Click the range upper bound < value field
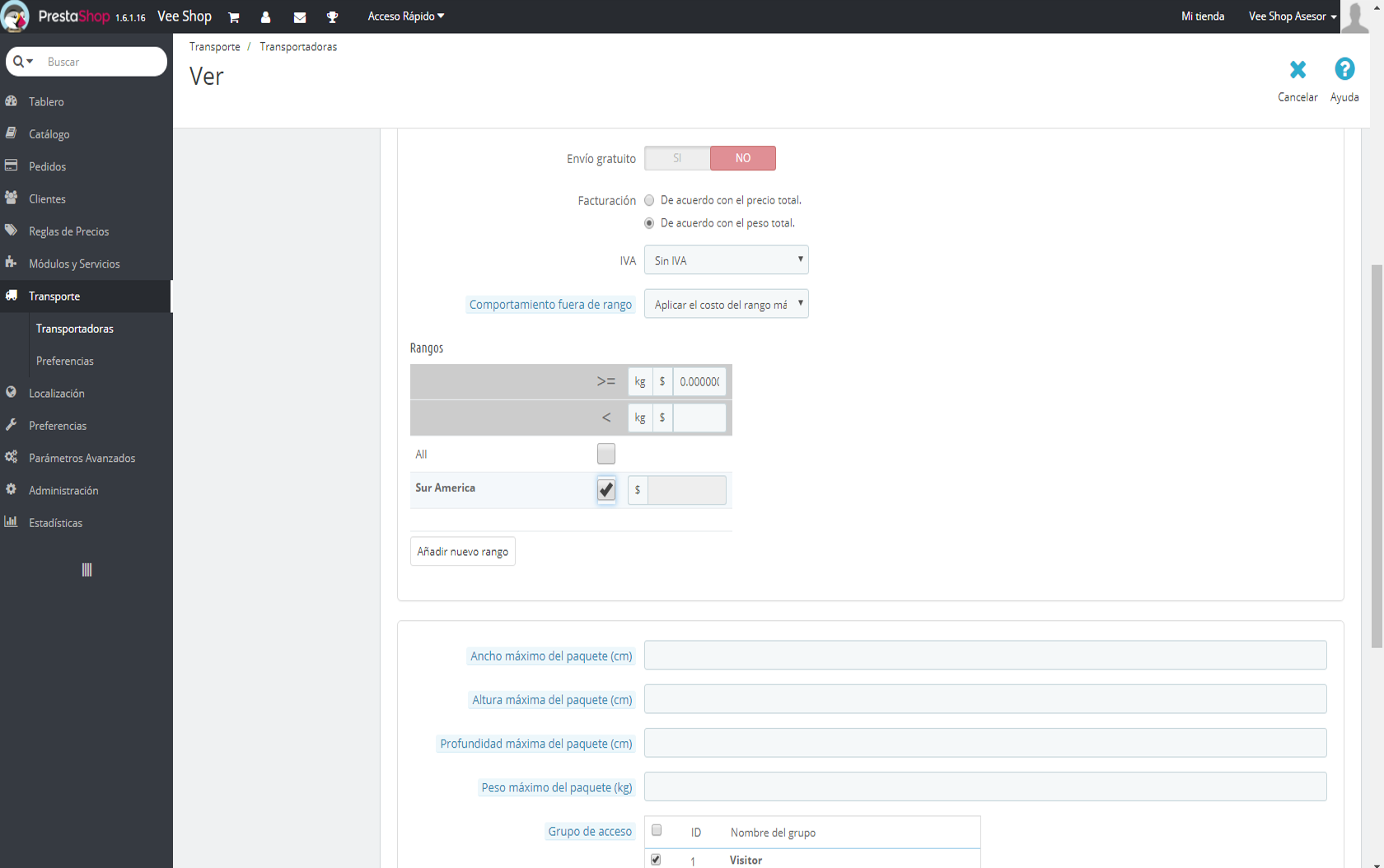Screen dimensions: 1384x868 tap(699, 418)
